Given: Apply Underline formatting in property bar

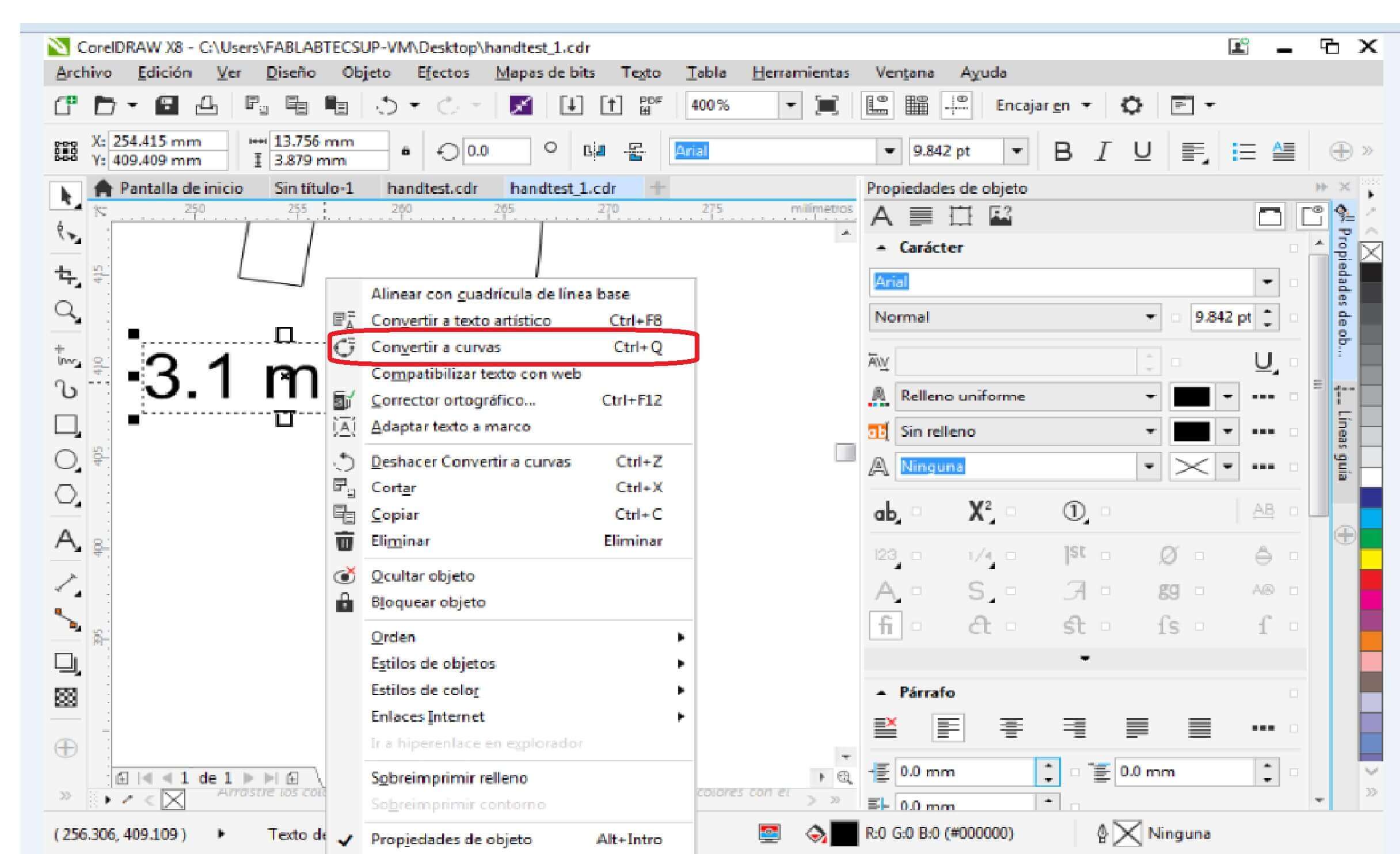Looking at the screenshot, I should coord(1142,151).
